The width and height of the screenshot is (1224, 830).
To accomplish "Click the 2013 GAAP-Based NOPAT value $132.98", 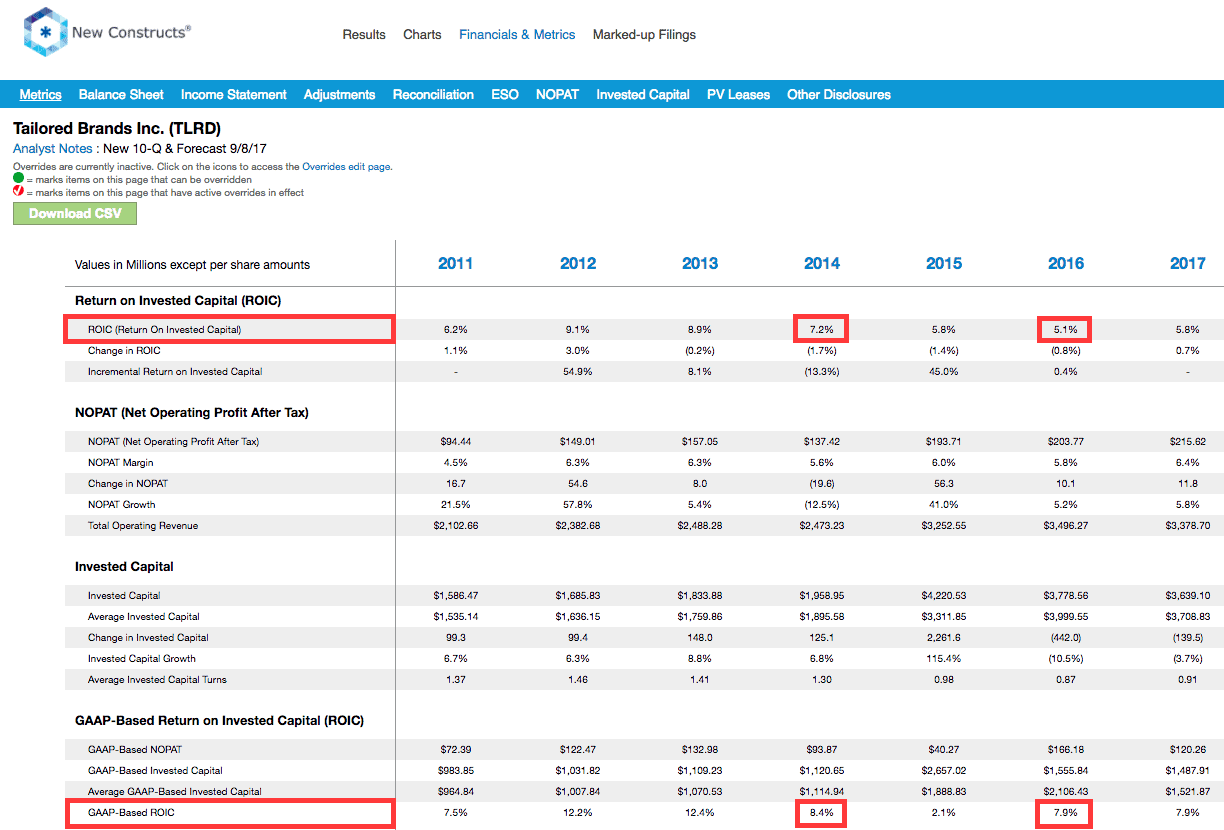I will [x=700, y=749].
